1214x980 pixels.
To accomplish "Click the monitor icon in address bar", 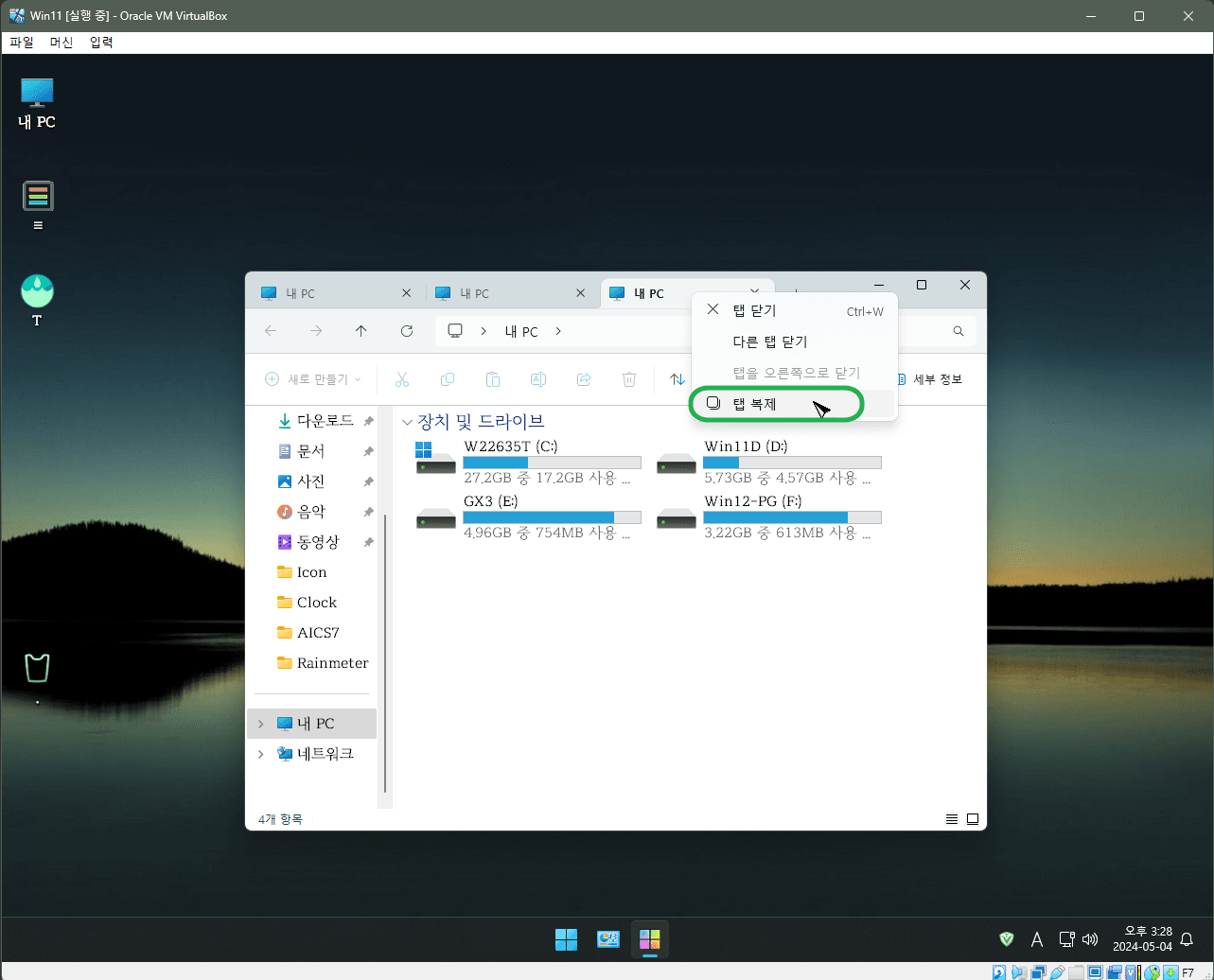I will (x=455, y=331).
